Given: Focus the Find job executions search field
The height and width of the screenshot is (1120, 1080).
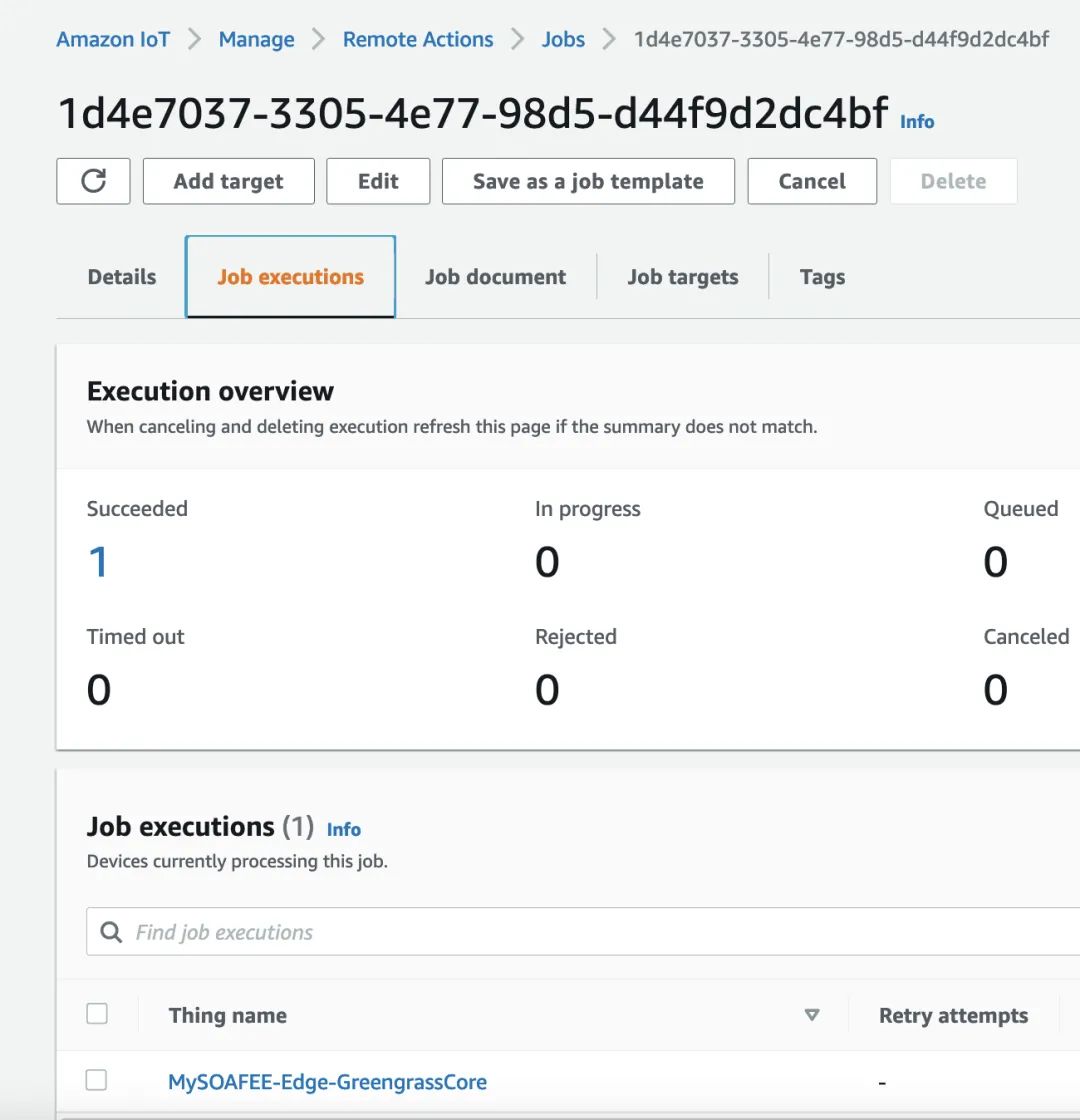Looking at the screenshot, I should pos(600,932).
